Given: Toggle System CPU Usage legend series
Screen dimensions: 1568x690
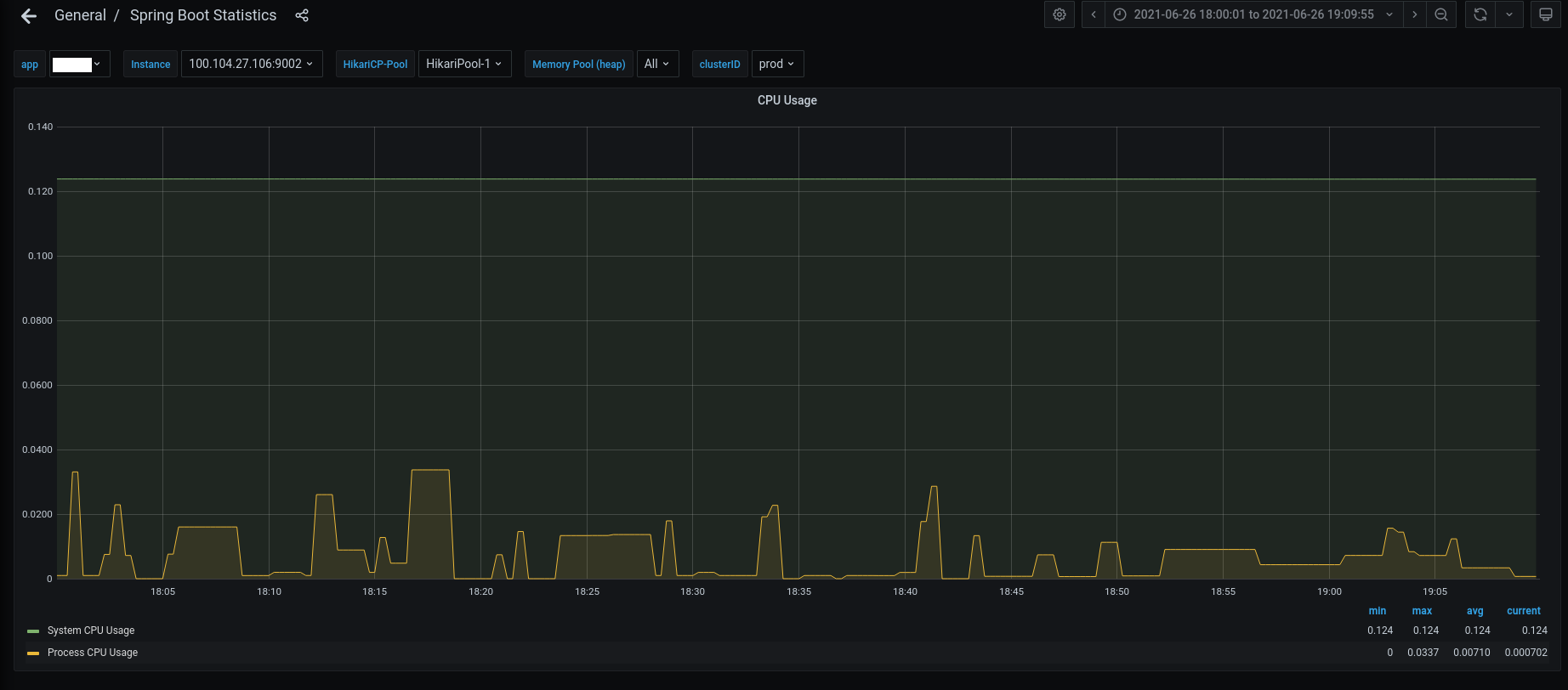Looking at the screenshot, I should click(x=91, y=631).
